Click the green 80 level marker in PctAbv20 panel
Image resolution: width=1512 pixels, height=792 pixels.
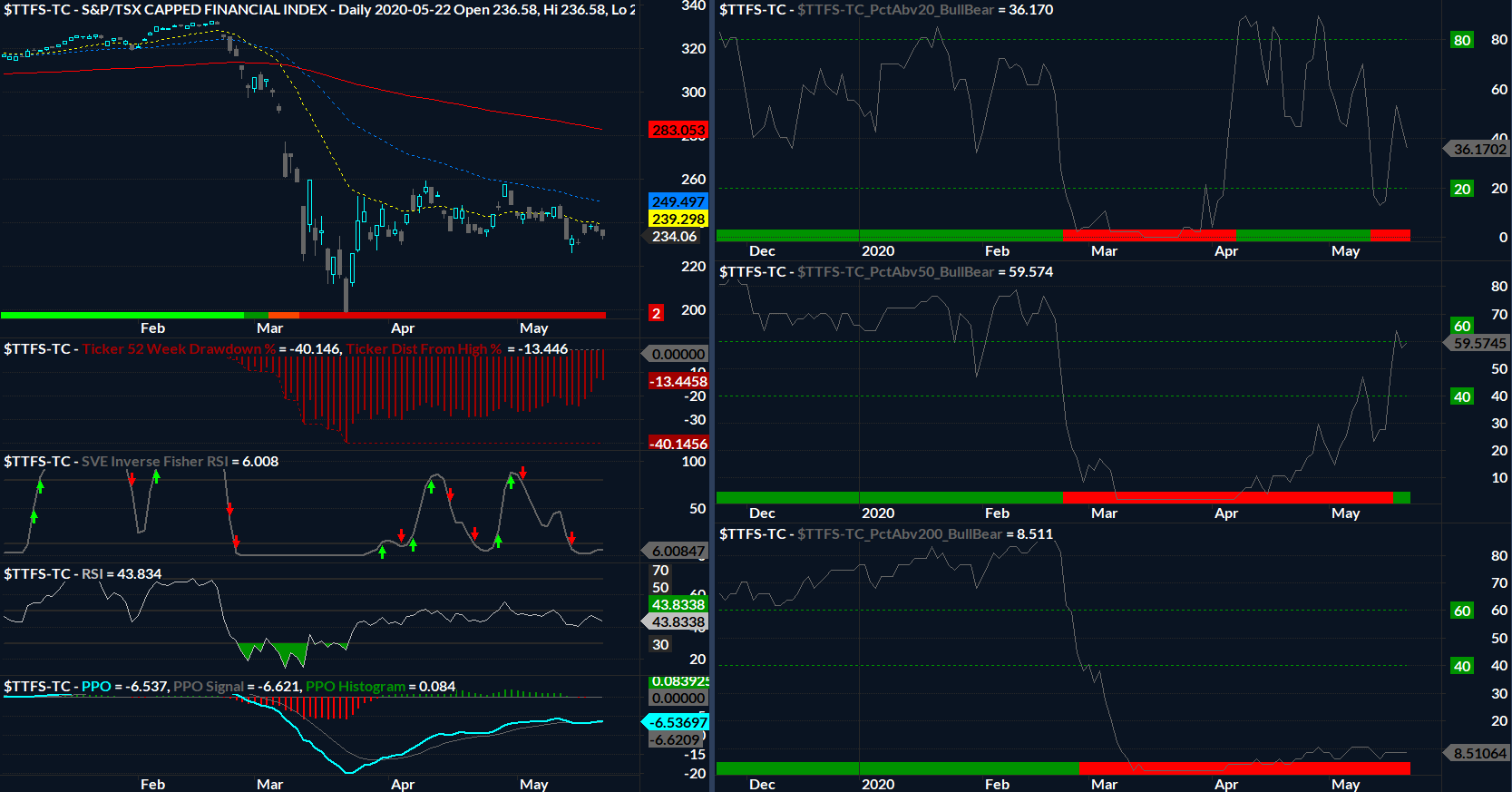pos(1461,40)
